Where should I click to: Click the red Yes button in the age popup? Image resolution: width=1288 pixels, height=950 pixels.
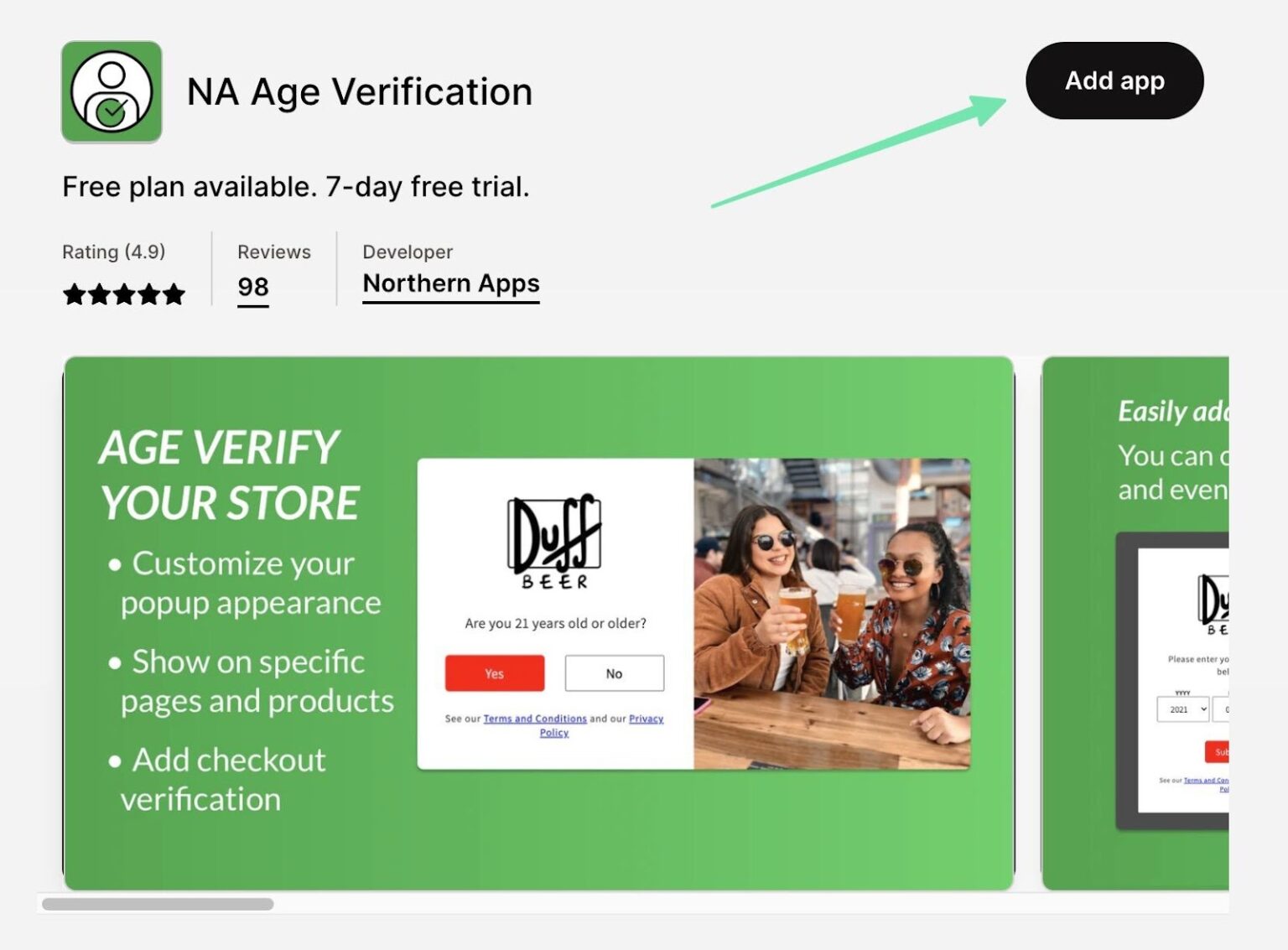click(494, 673)
